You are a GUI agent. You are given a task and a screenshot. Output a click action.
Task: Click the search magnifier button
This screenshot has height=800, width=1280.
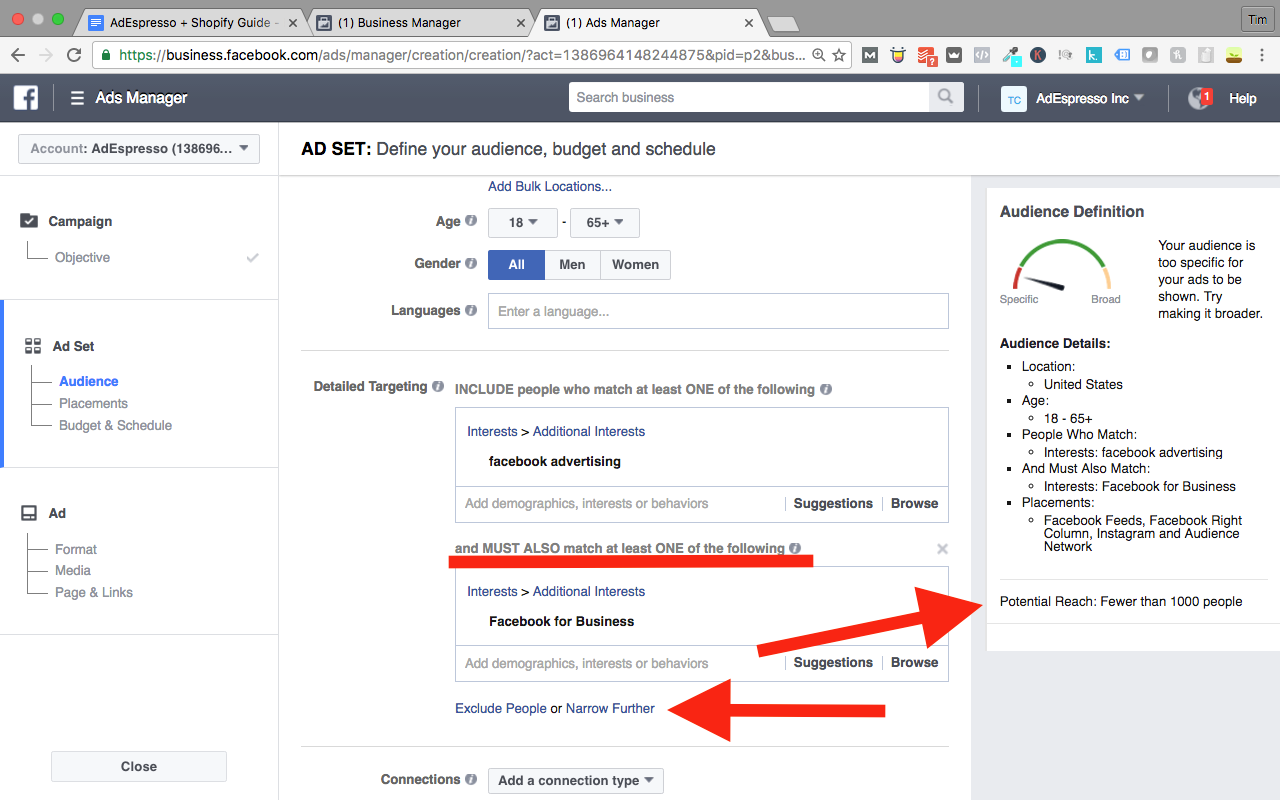click(x=945, y=97)
